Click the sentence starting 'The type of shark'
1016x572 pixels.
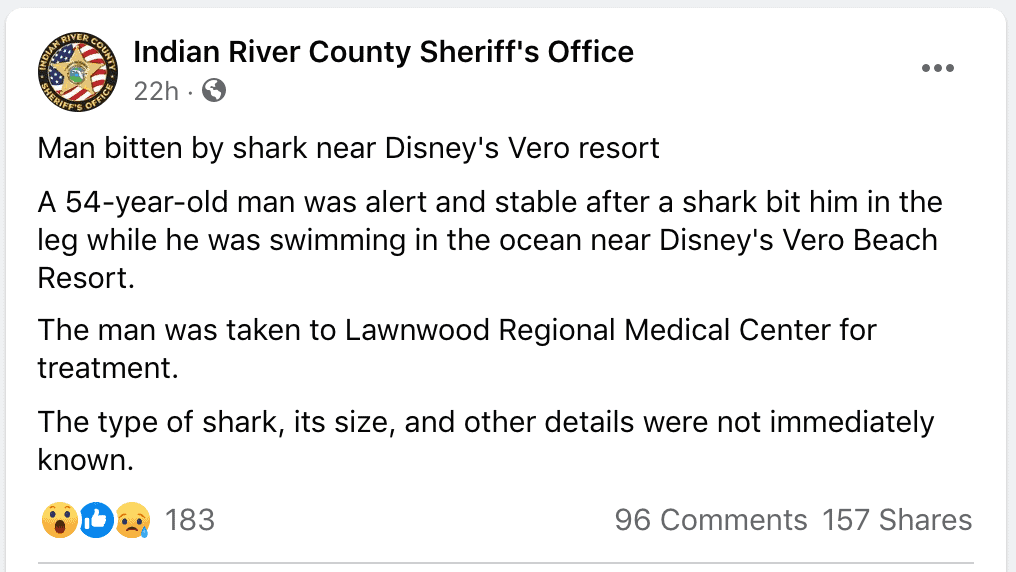pos(486,441)
